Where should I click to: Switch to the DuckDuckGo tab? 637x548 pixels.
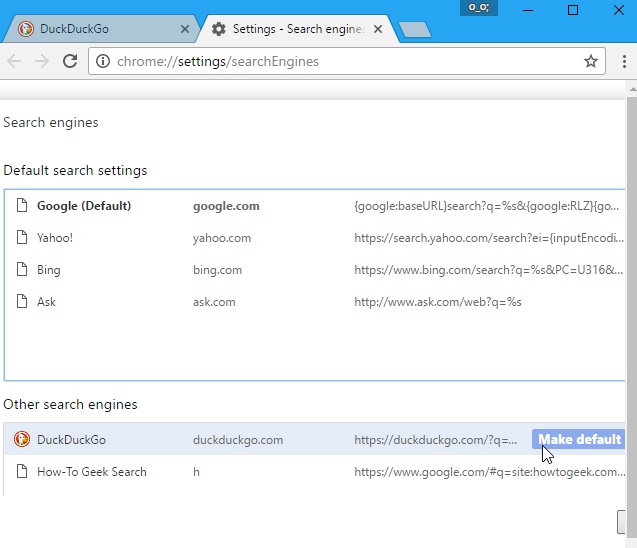(x=100, y=29)
